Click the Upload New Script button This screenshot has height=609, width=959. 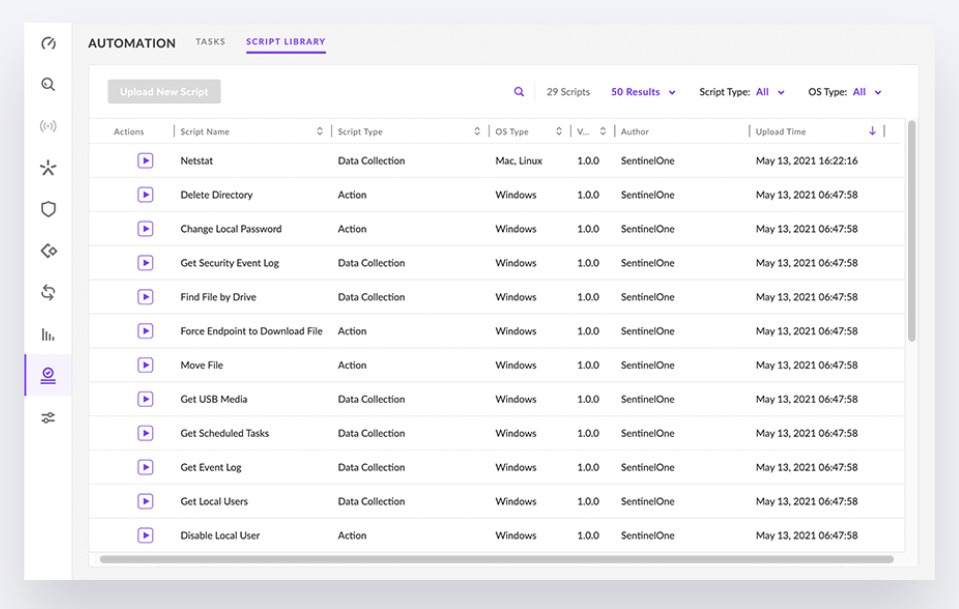click(x=164, y=92)
